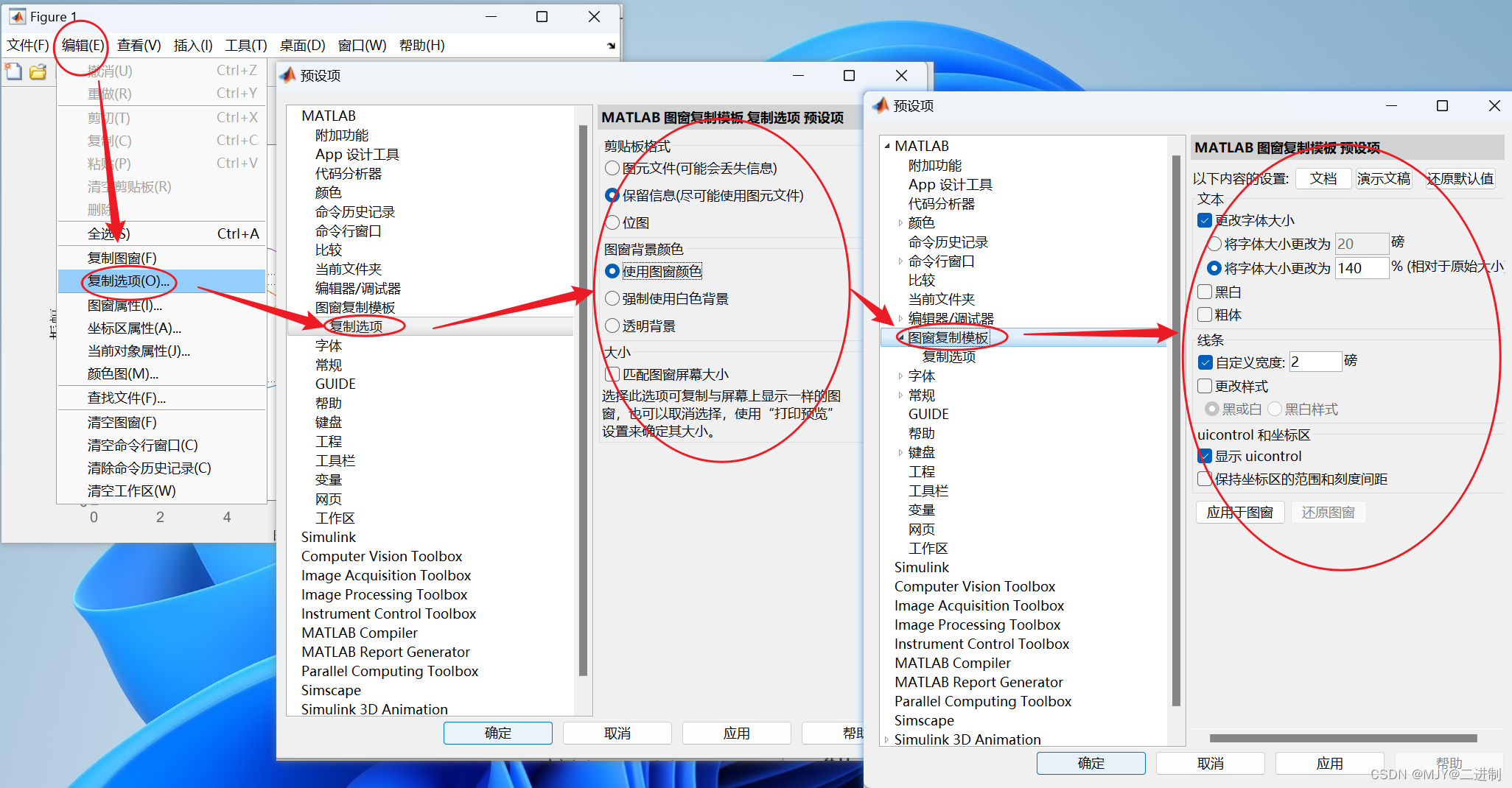
Task: Choose 全选 (Ctrl+A) from the Edit menu
Action: [x=161, y=233]
